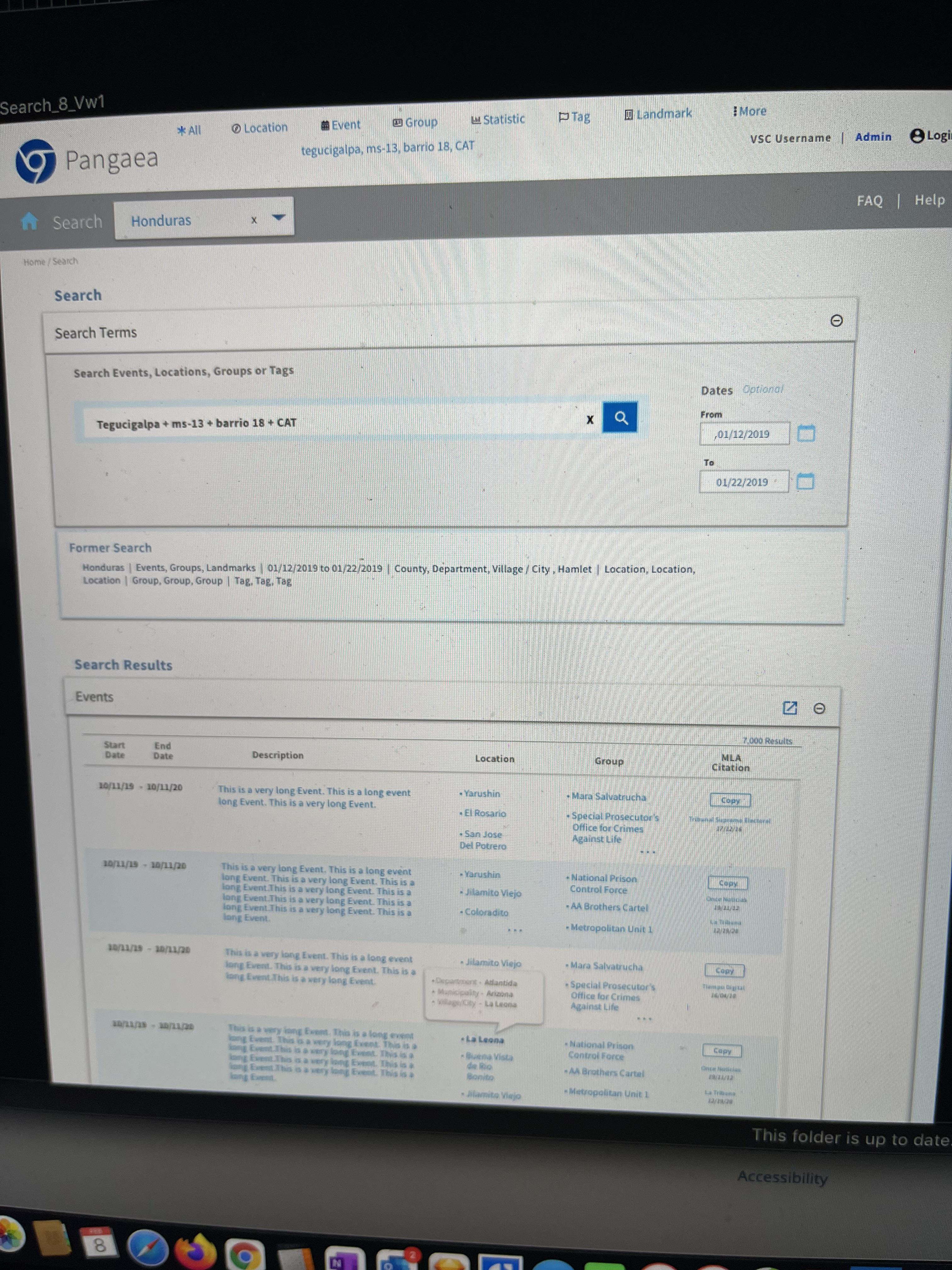Copy citation in La Leona event row
Viewport: 952px width, 1270px height.
(x=722, y=1051)
